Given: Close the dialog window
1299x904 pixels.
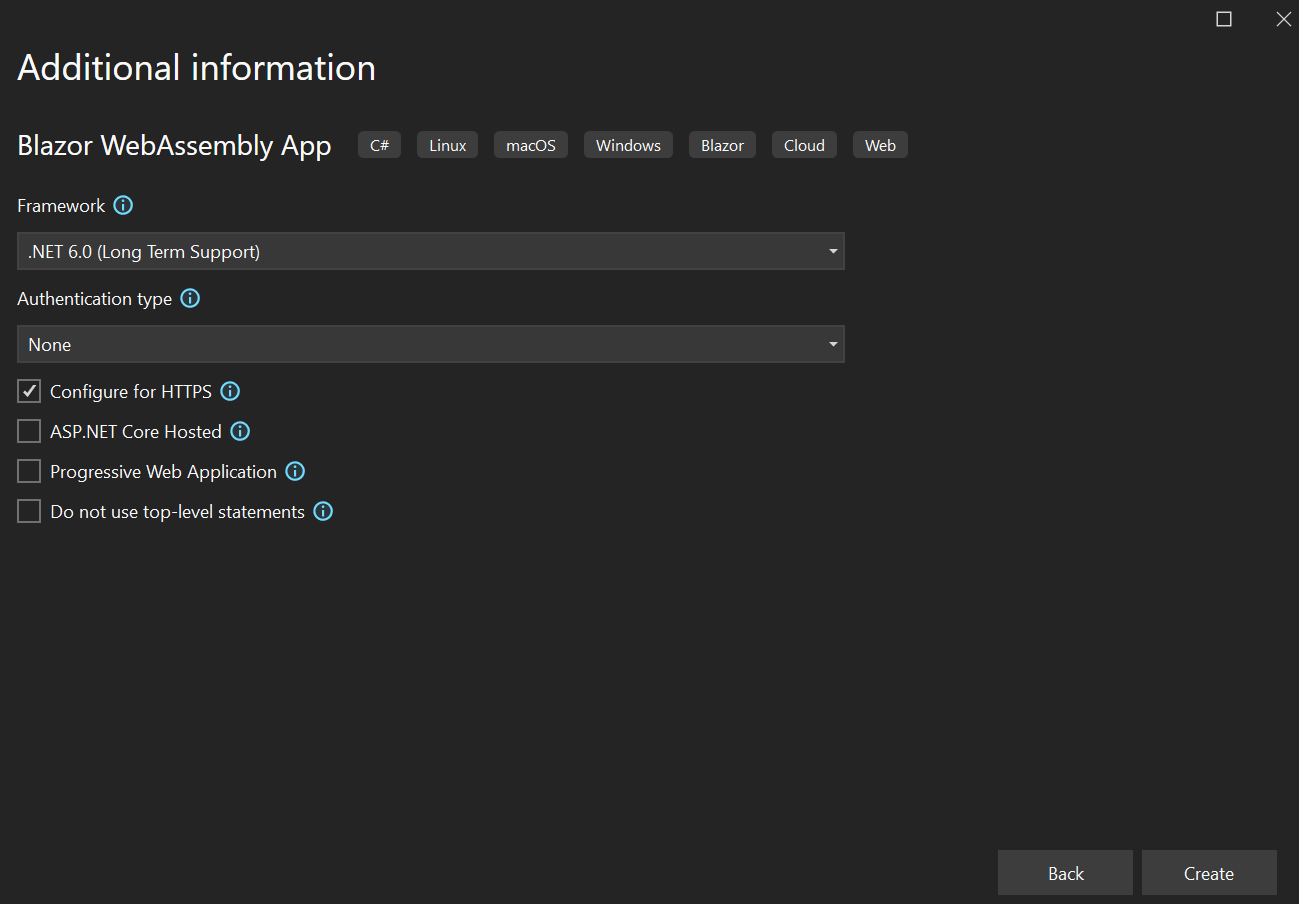Looking at the screenshot, I should tap(1284, 19).
